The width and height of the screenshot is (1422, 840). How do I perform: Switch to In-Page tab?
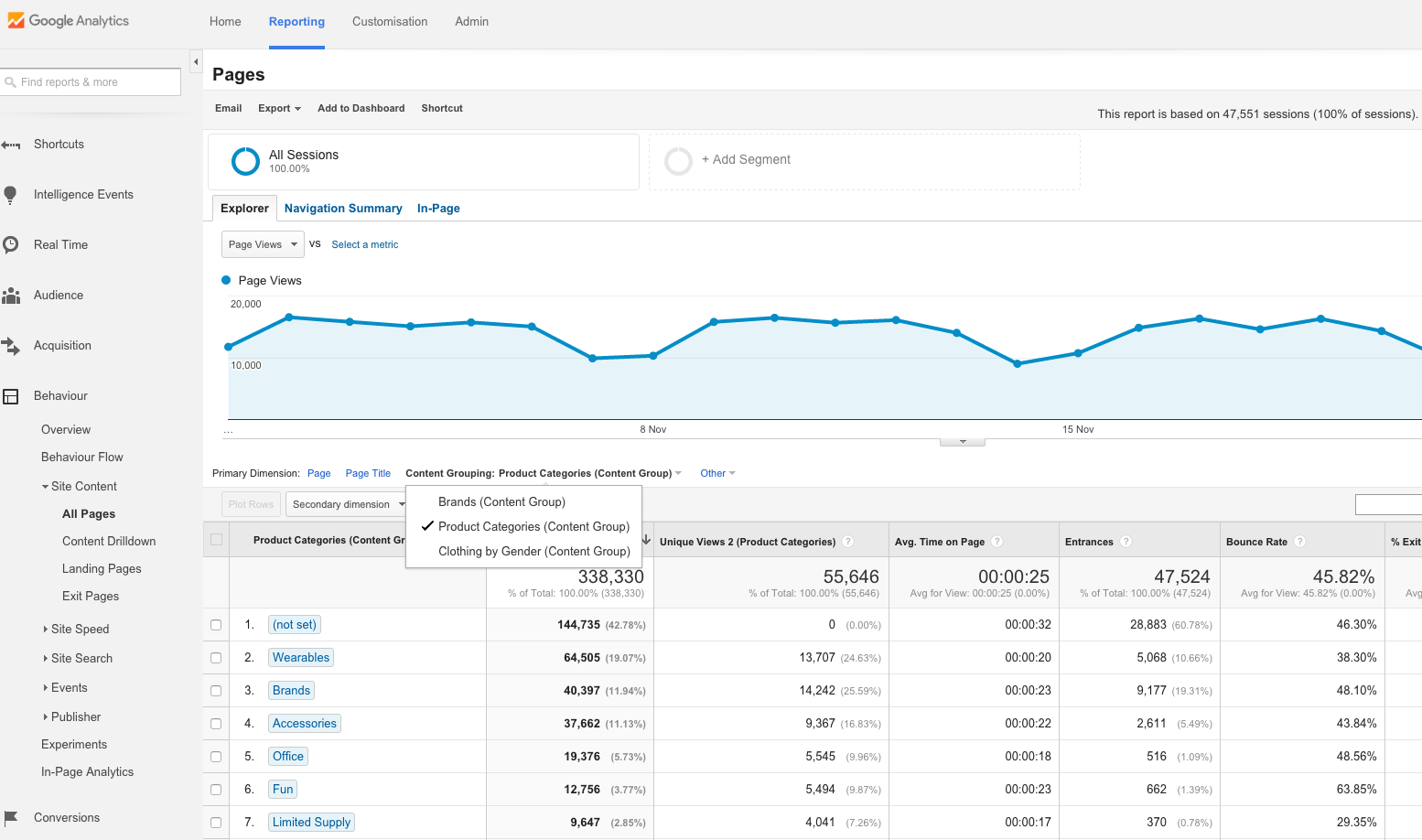pyautogui.click(x=438, y=209)
